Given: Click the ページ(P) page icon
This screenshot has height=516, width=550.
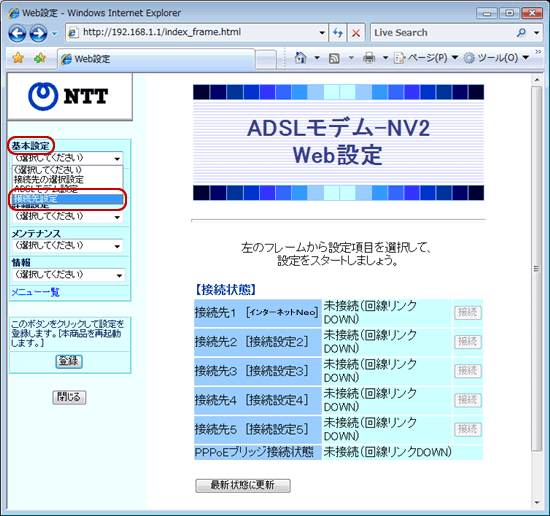Looking at the screenshot, I should tap(400, 58).
